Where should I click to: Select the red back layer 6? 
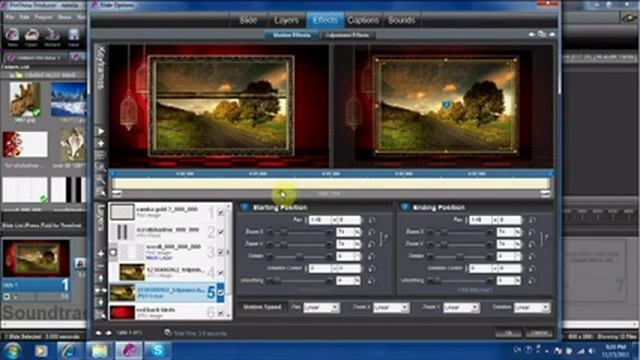tap(167, 313)
